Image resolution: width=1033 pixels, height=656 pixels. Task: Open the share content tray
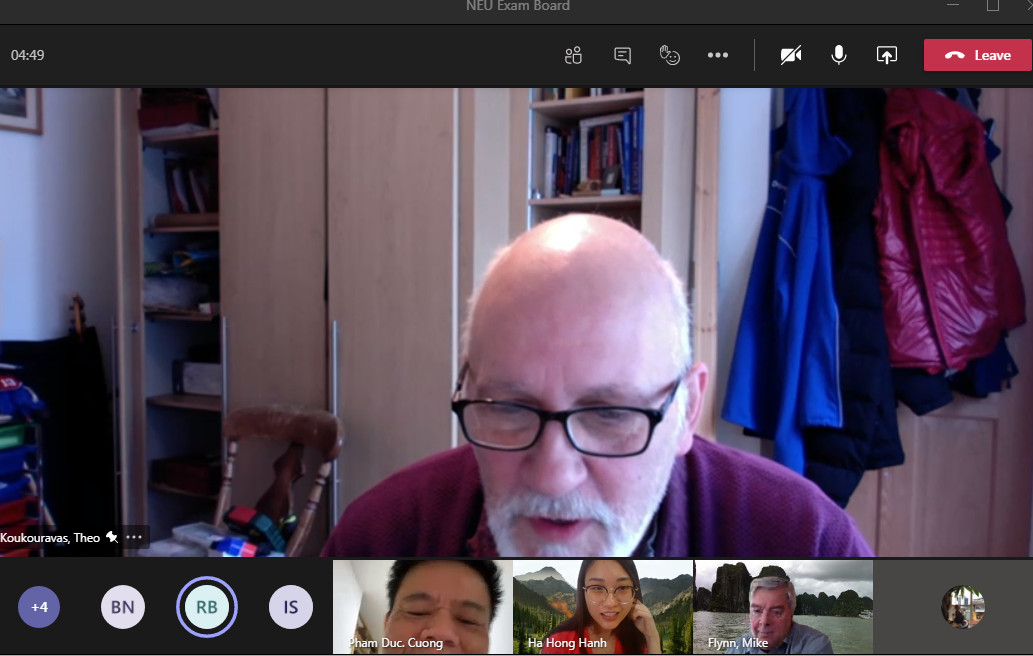point(887,55)
